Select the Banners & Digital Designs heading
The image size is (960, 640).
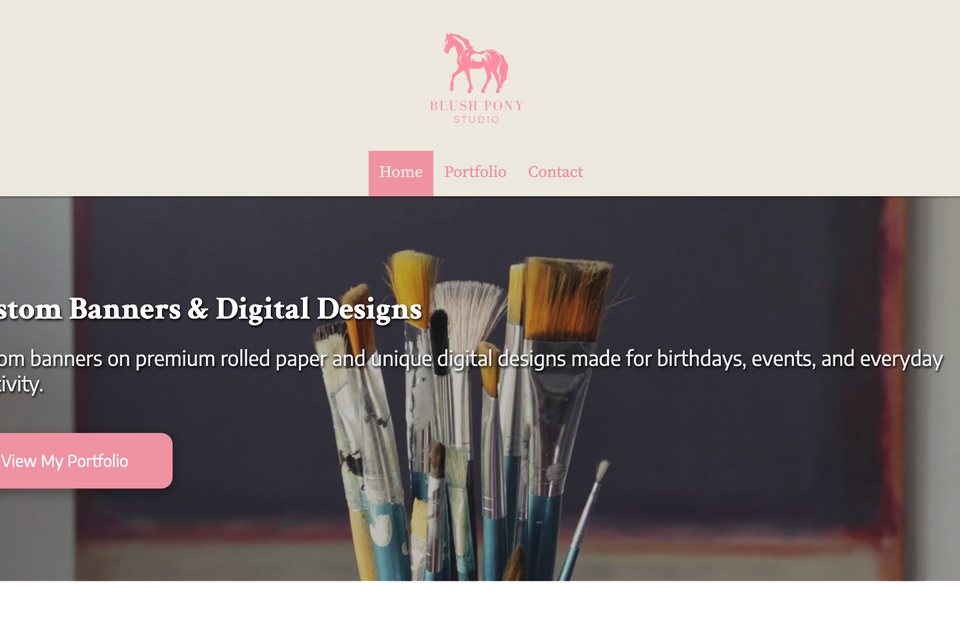[x=245, y=309]
